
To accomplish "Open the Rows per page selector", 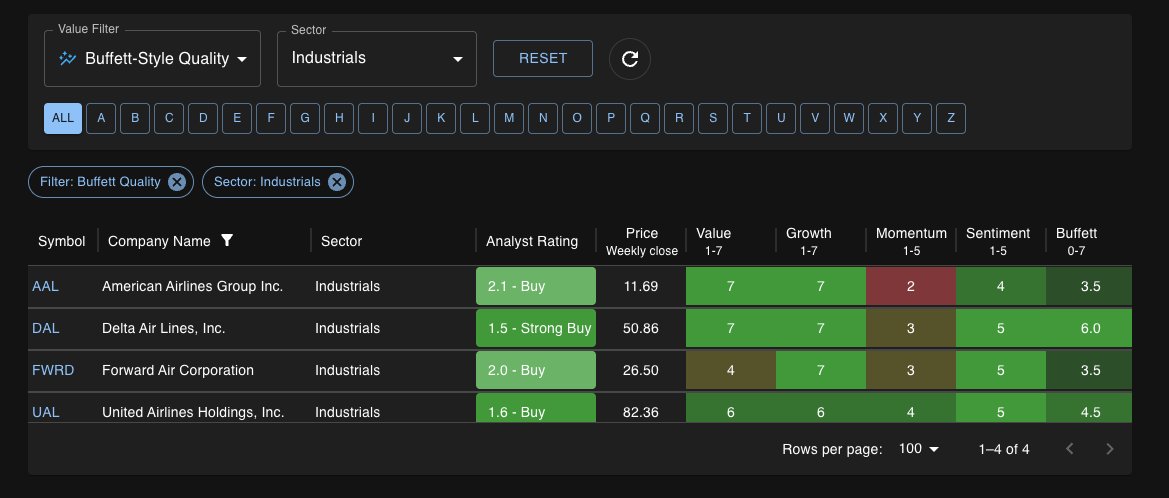I will pos(918,449).
